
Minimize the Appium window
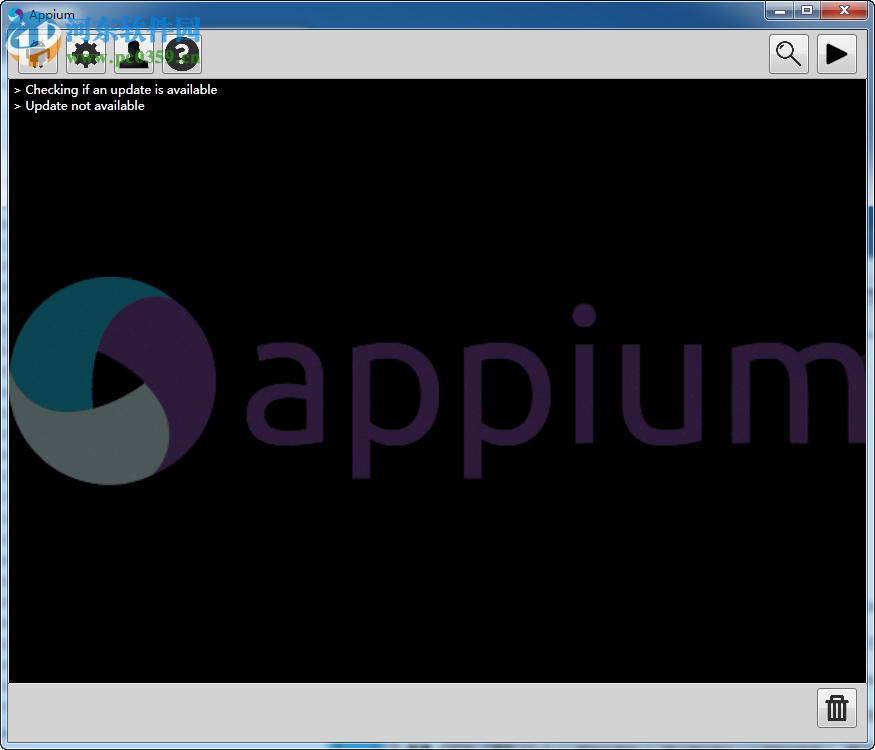[x=779, y=10]
